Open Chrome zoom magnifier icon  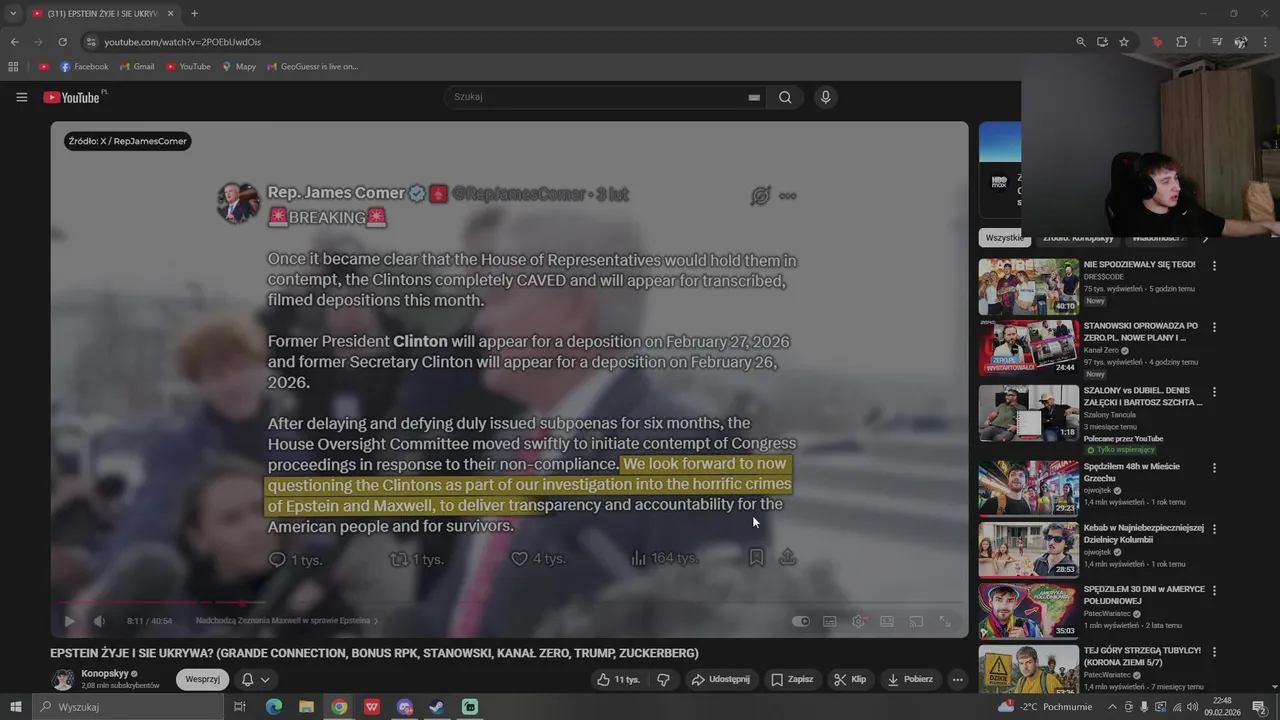pos(1081,42)
